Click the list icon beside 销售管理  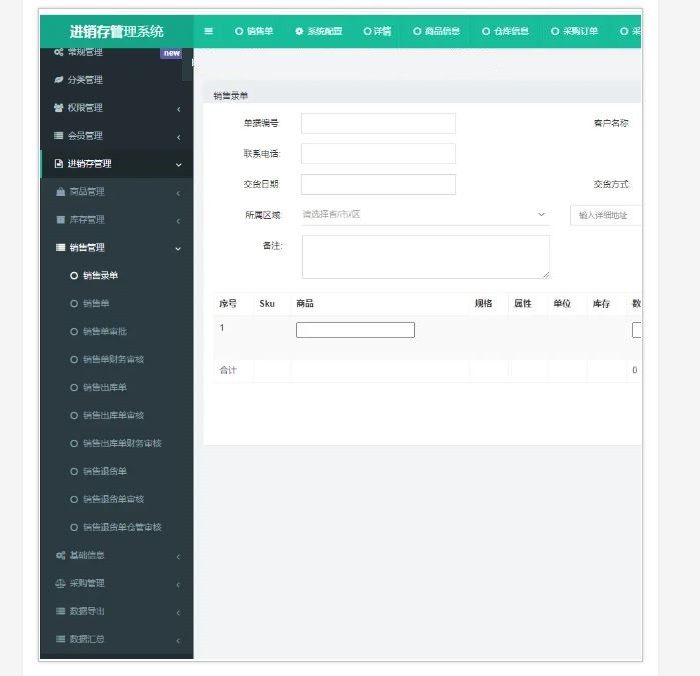pyautogui.click(x=61, y=248)
